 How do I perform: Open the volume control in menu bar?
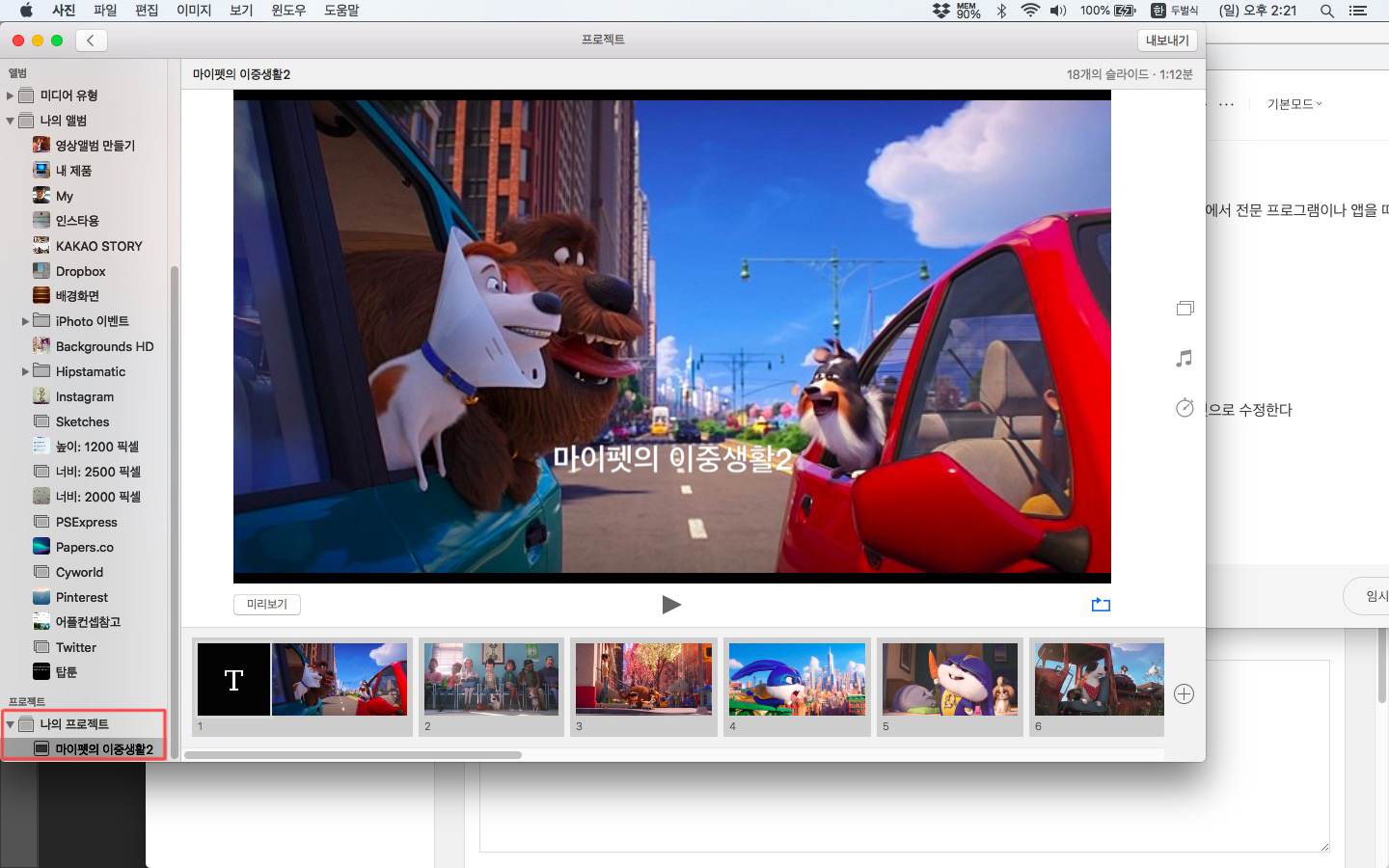[1058, 11]
